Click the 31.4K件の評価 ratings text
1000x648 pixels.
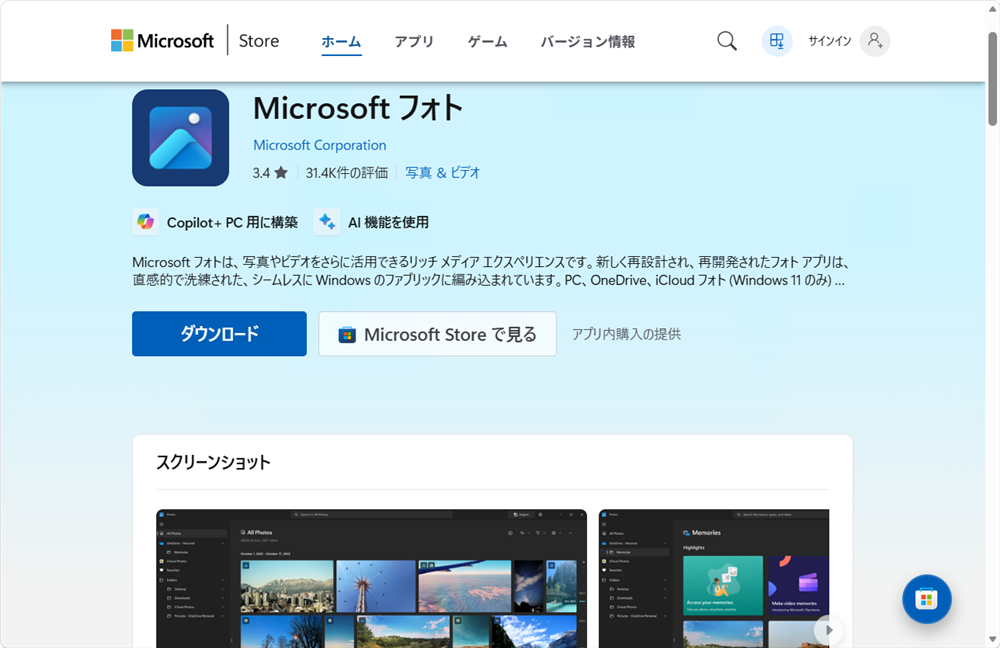click(x=346, y=173)
